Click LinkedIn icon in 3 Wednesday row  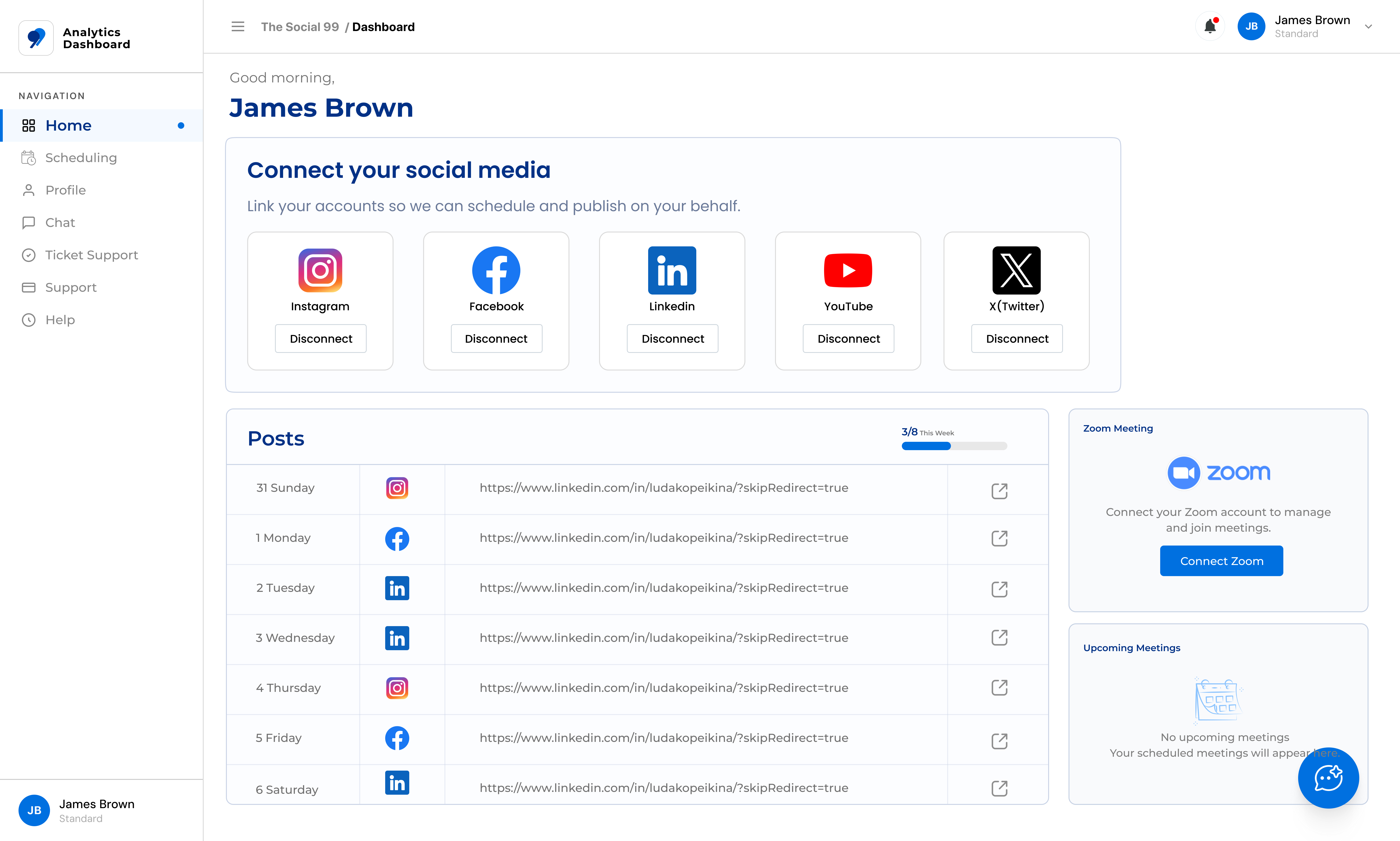(397, 638)
